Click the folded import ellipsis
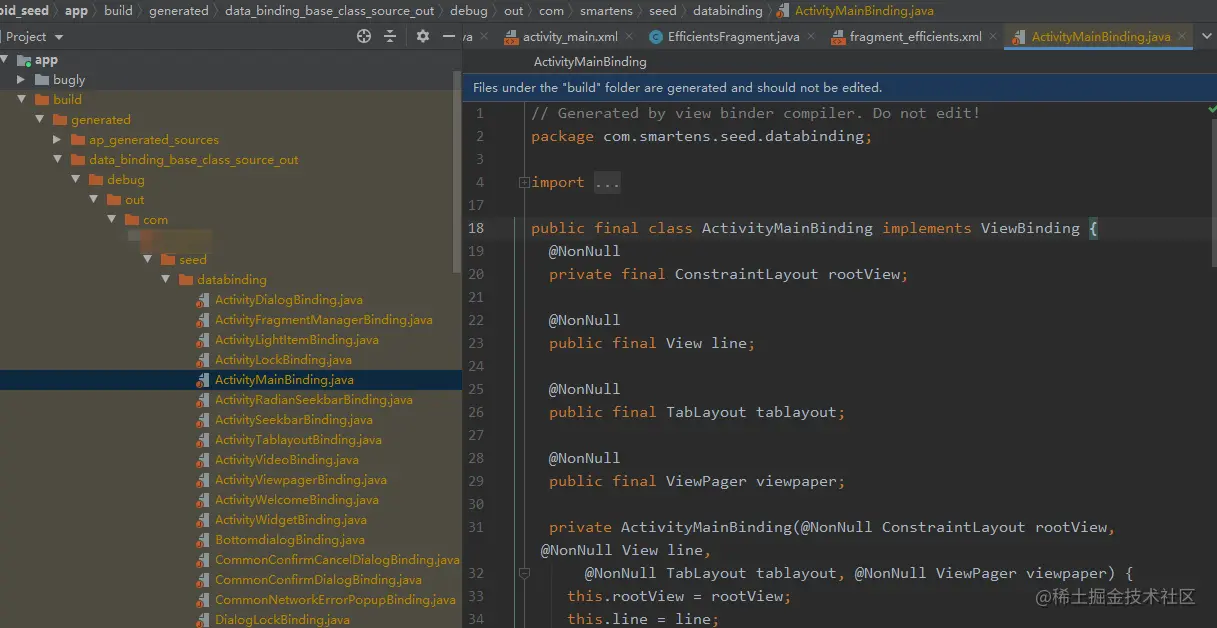This screenshot has height=628, width=1217. pyautogui.click(x=607, y=182)
